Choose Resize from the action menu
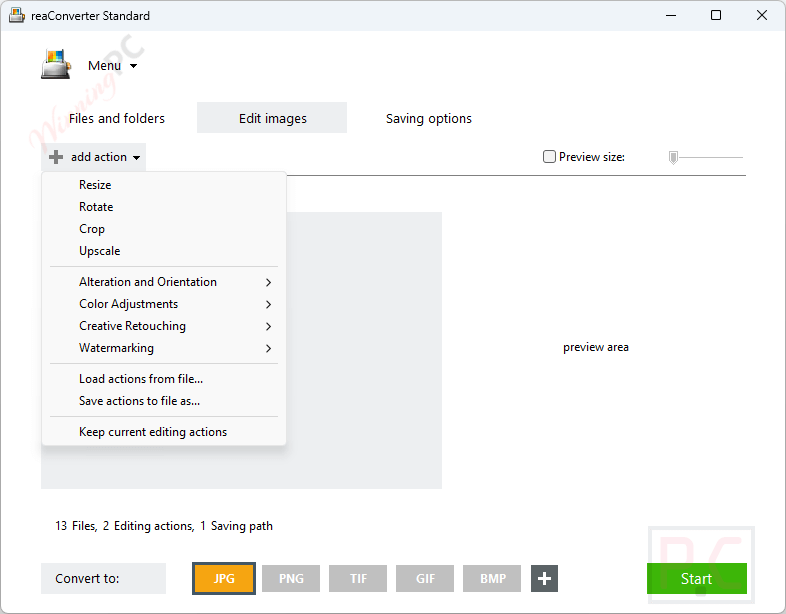This screenshot has height=614, width=786. click(164, 184)
